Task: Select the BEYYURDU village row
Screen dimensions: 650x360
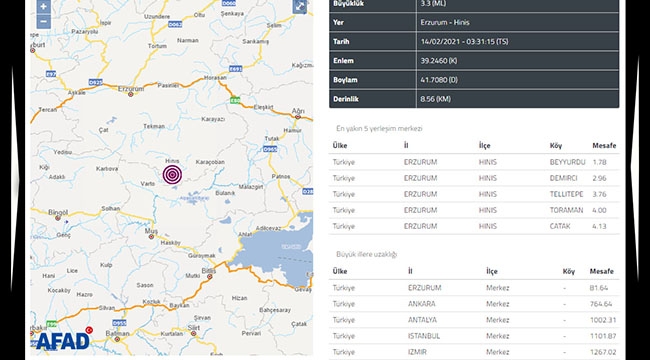Action: click(474, 162)
